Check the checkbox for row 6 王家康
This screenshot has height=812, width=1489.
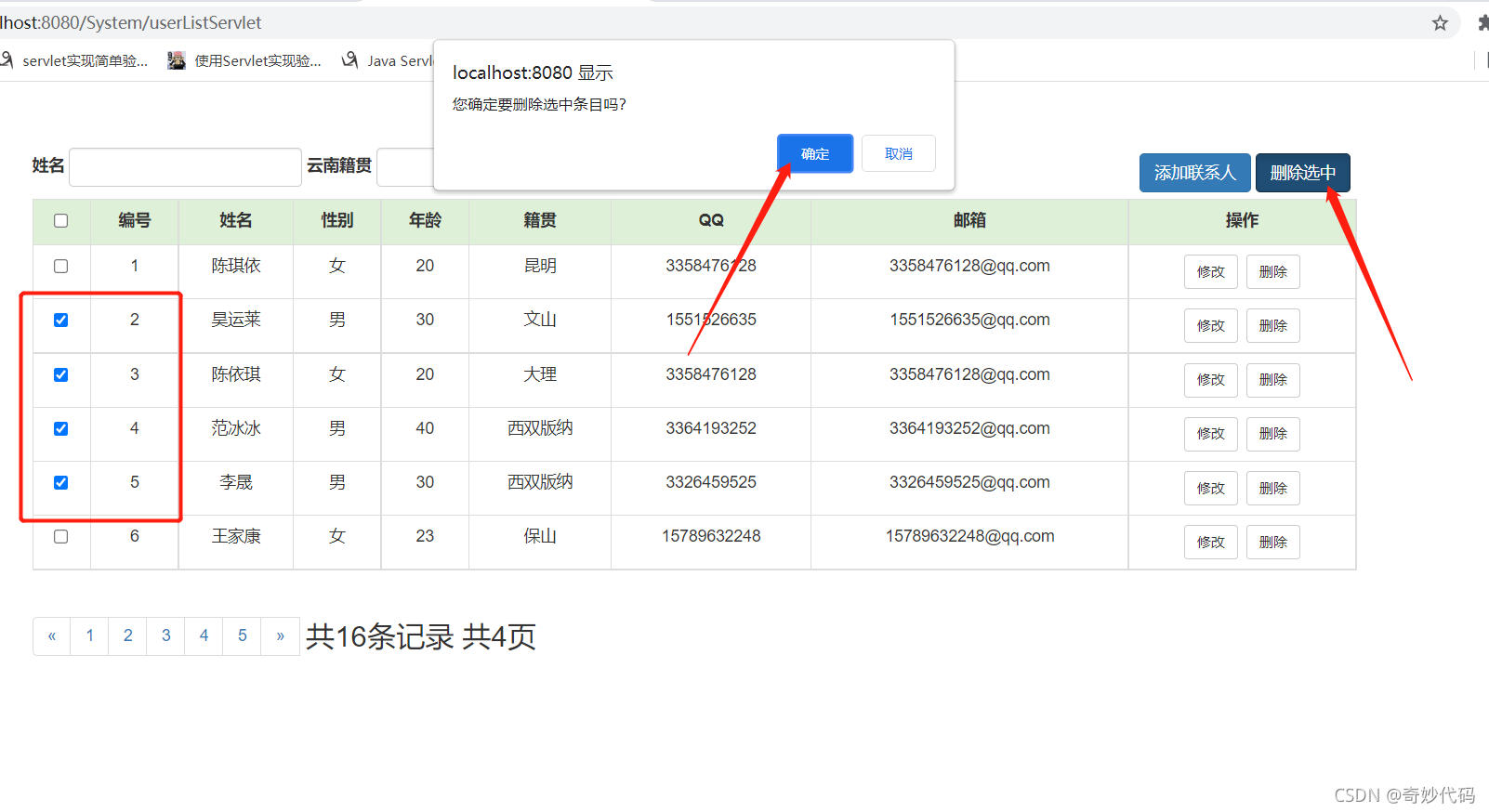(x=61, y=537)
